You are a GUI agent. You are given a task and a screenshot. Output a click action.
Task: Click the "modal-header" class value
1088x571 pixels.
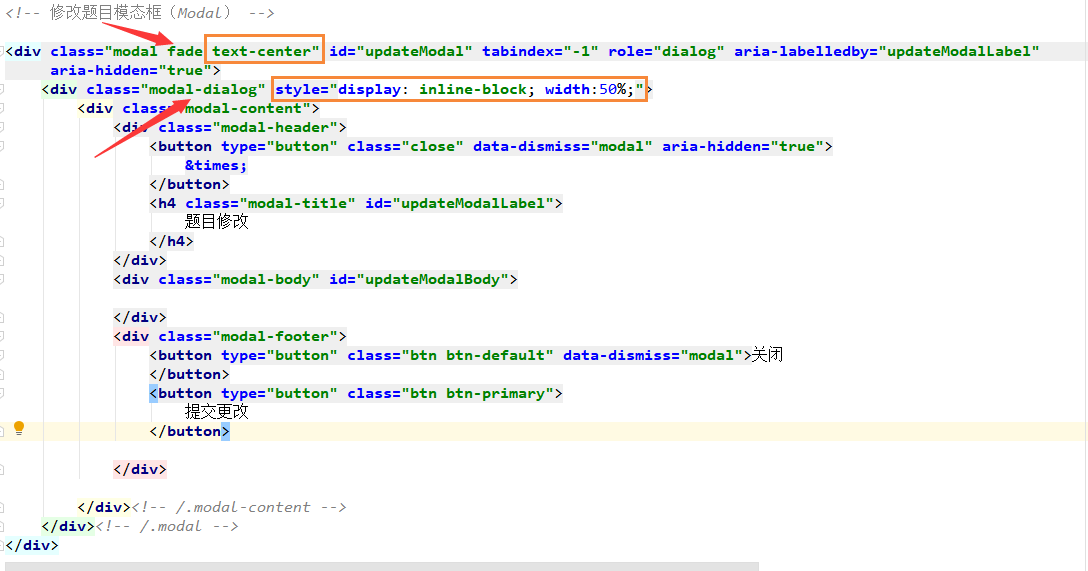pyautogui.click(x=275, y=128)
